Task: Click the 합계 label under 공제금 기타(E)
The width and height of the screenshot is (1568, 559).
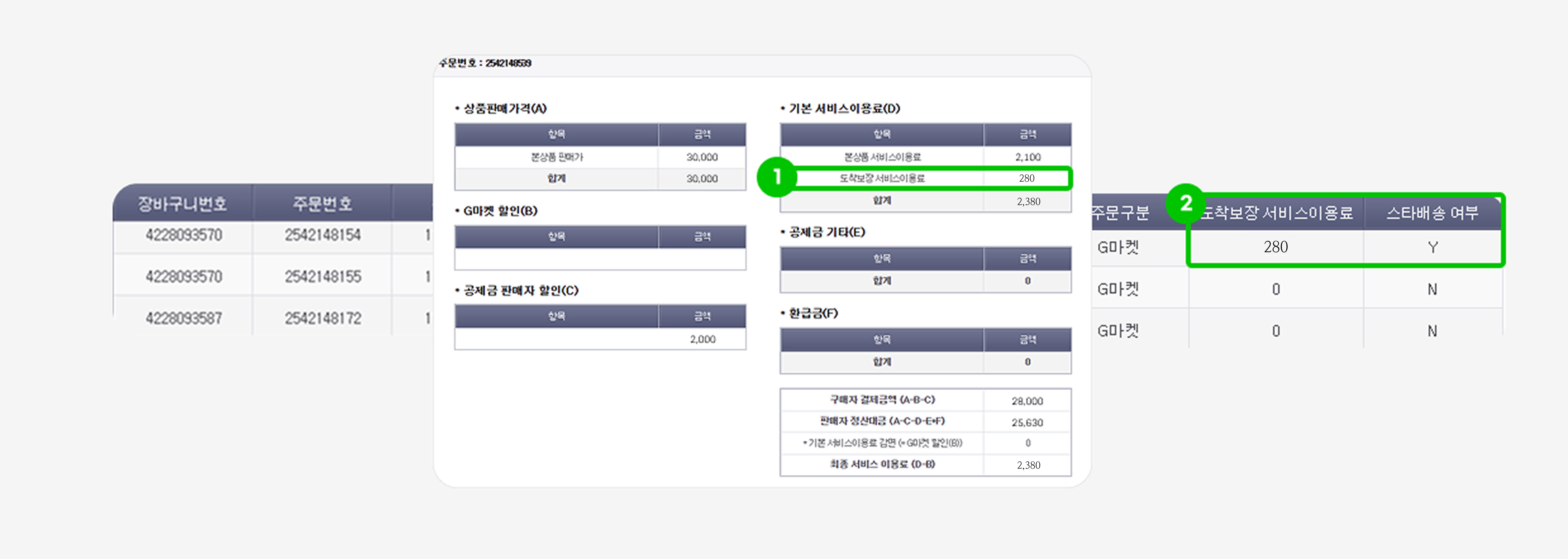Action: (x=881, y=280)
